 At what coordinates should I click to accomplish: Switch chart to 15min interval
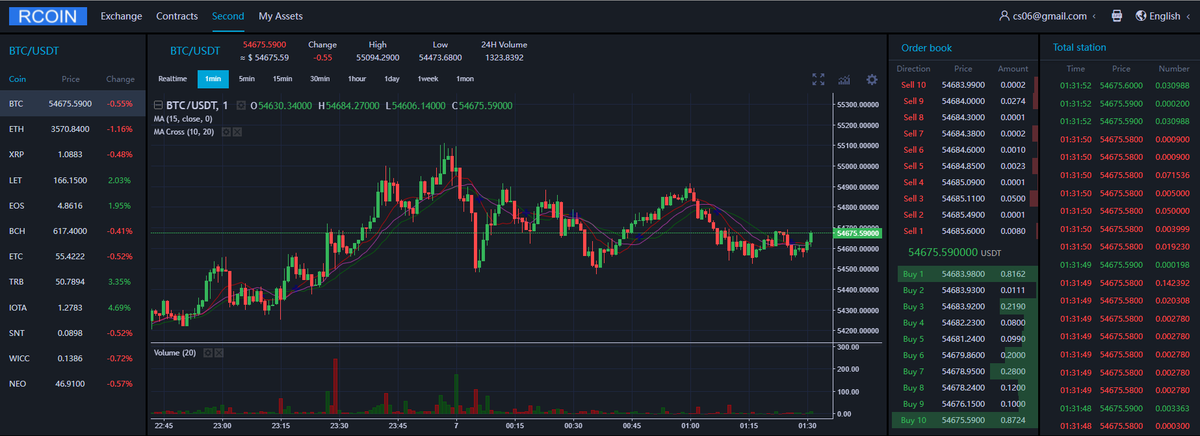coord(283,79)
